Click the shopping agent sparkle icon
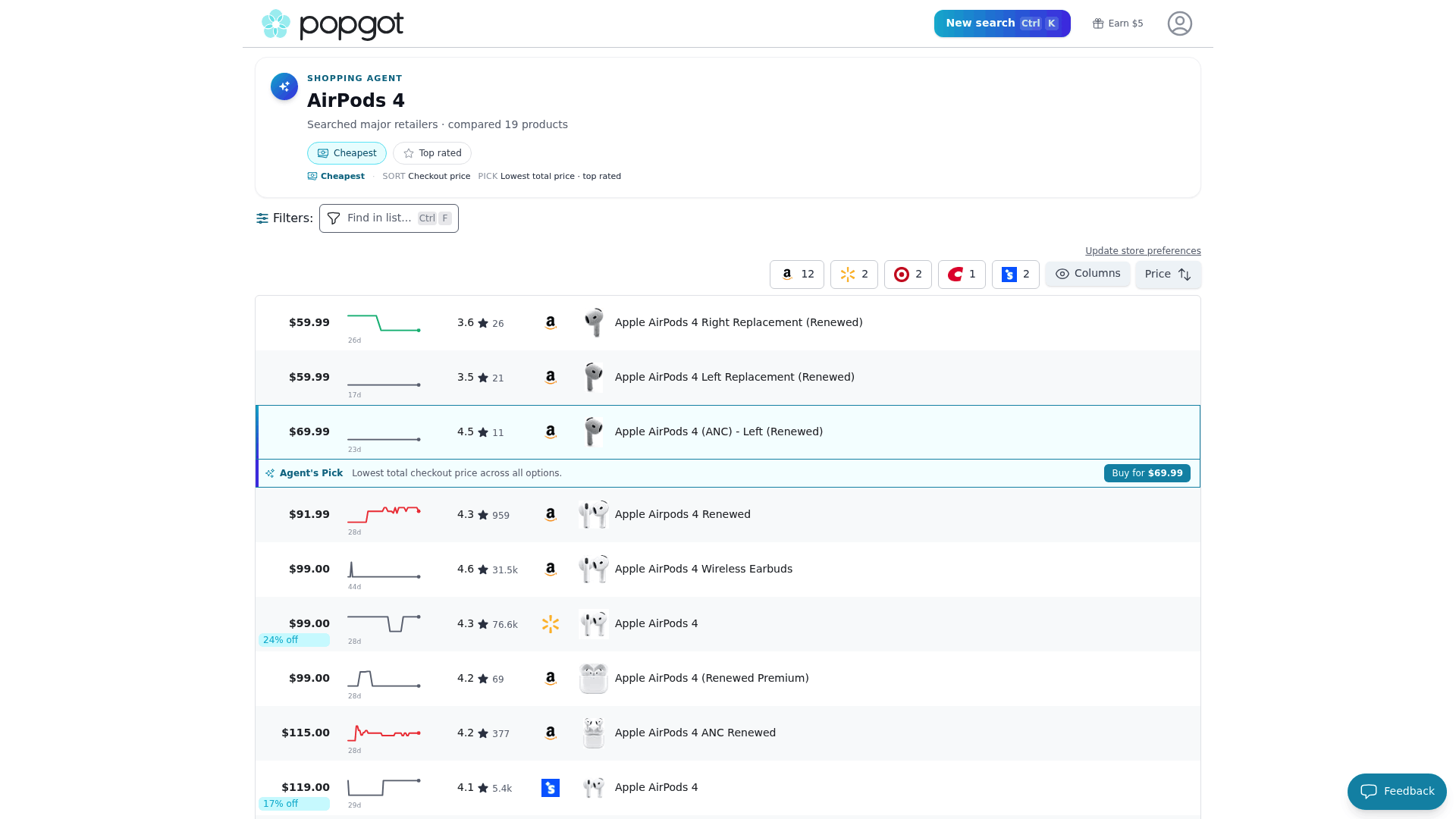This screenshot has width=1456, height=819. coord(284,86)
